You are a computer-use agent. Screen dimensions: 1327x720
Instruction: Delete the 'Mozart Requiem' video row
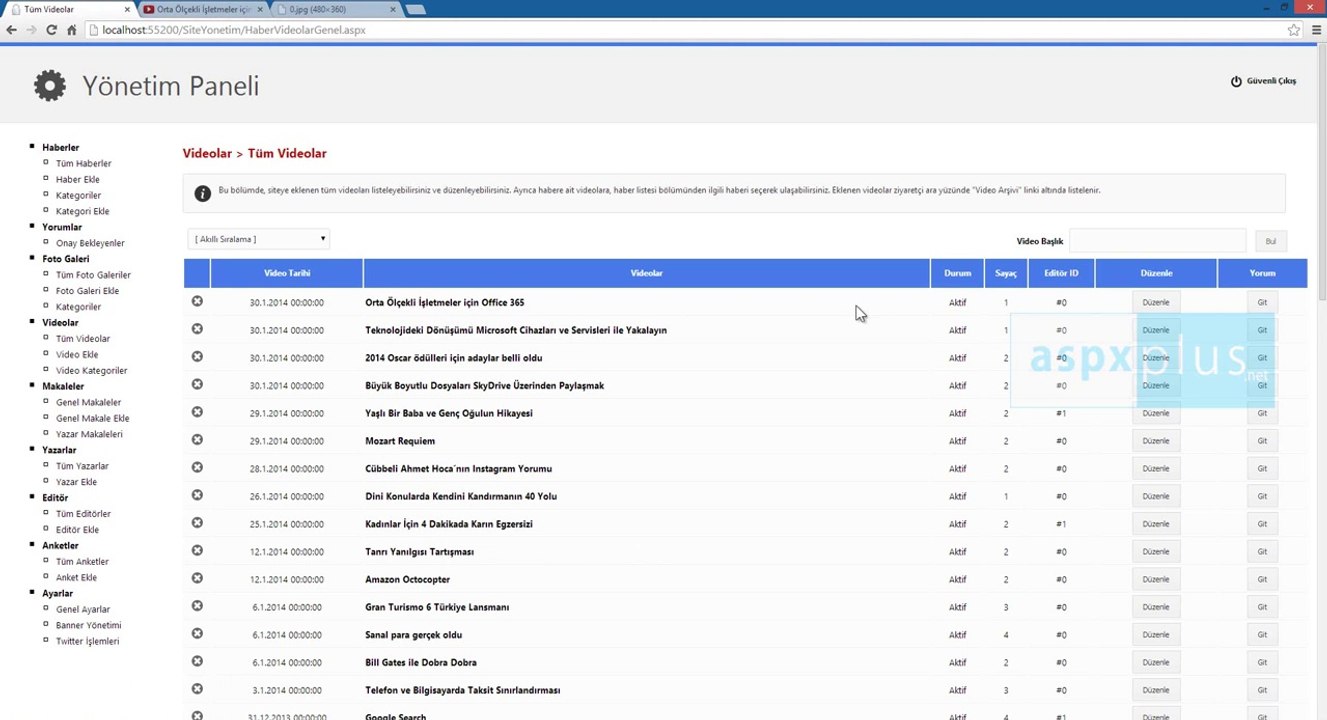(197, 440)
